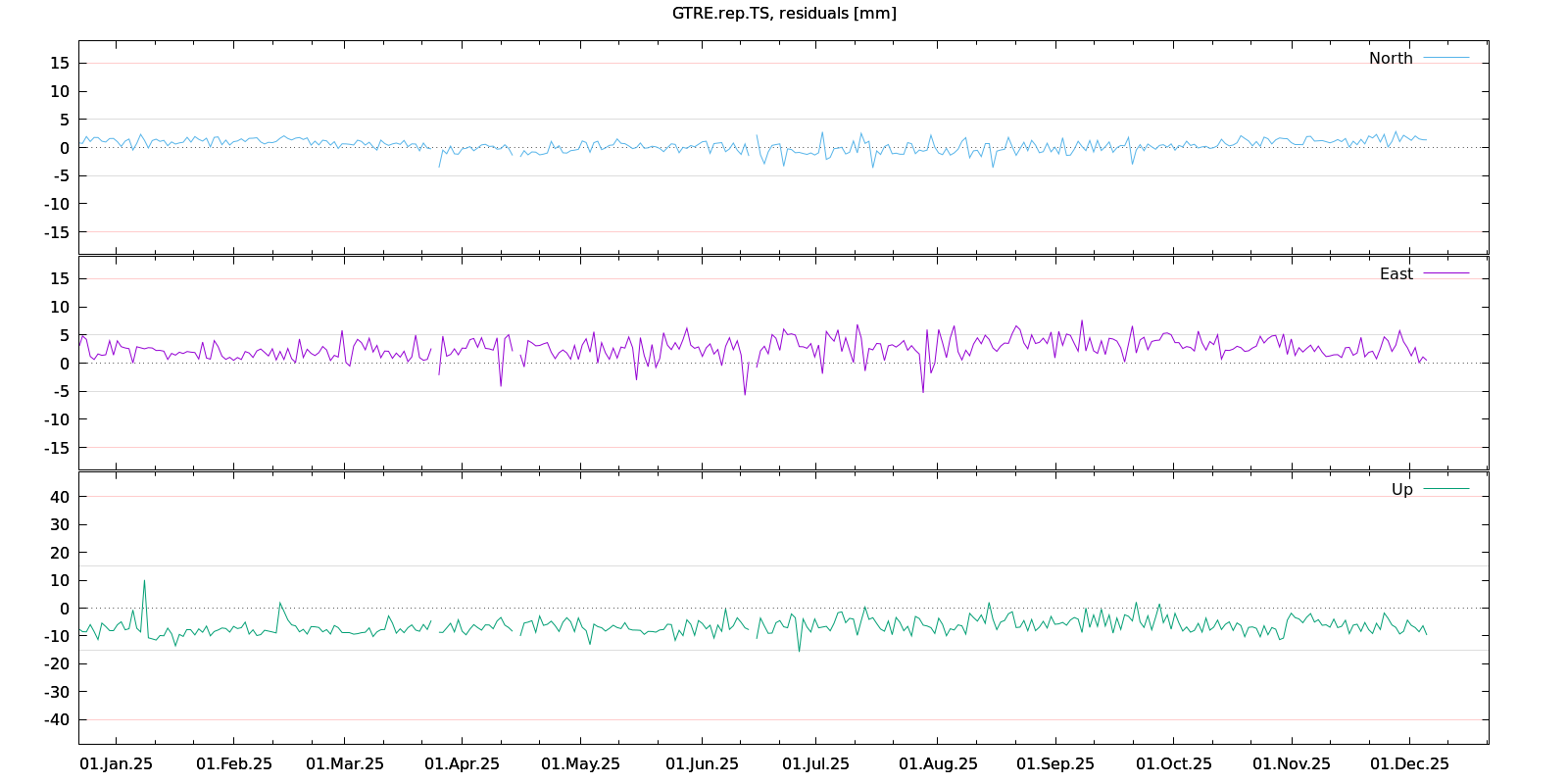The width and height of the screenshot is (1568, 784).
Task: Select the 01.Aug.25 date tick label
Action: click(938, 763)
